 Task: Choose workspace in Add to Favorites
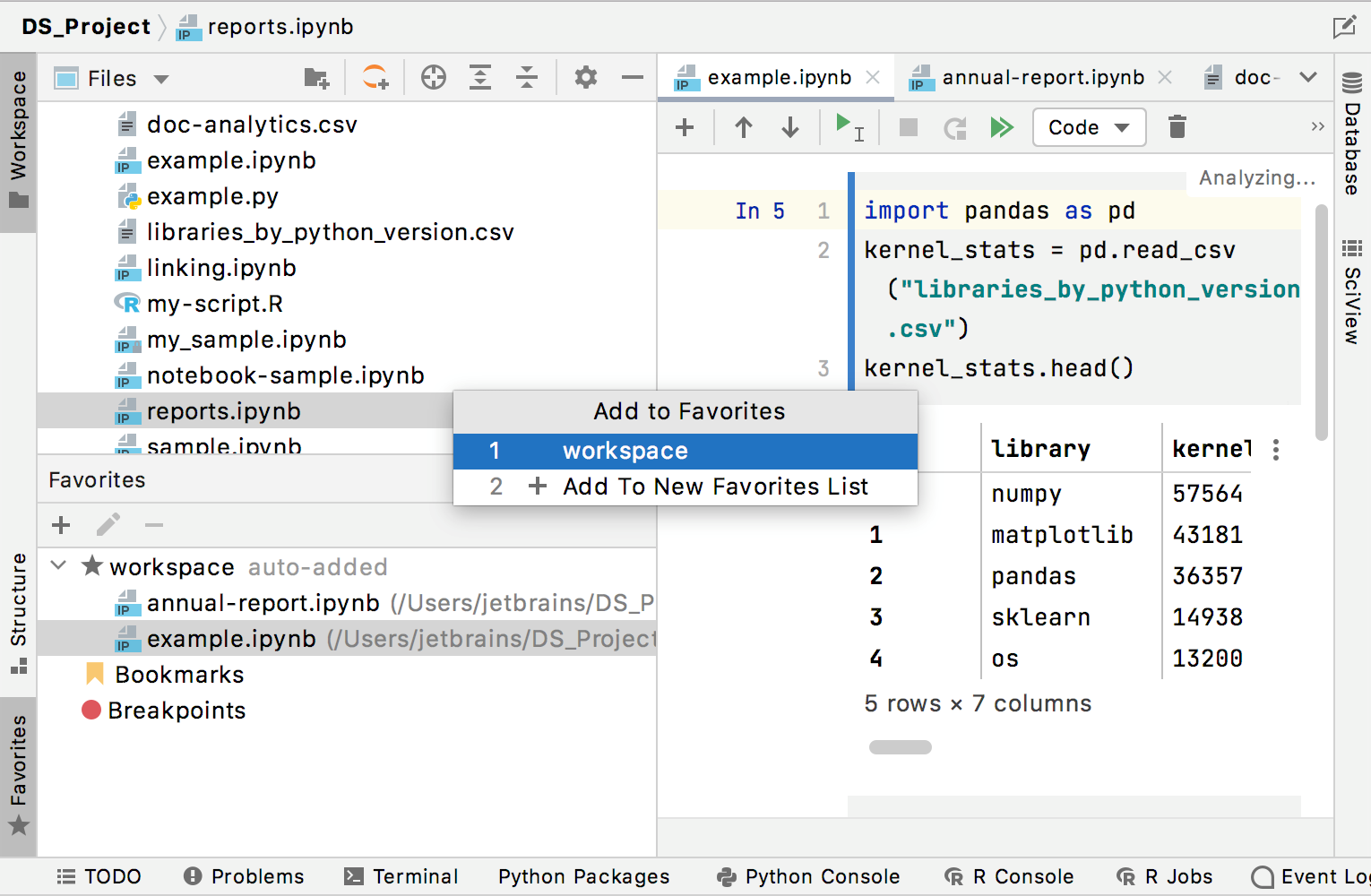[685, 451]
